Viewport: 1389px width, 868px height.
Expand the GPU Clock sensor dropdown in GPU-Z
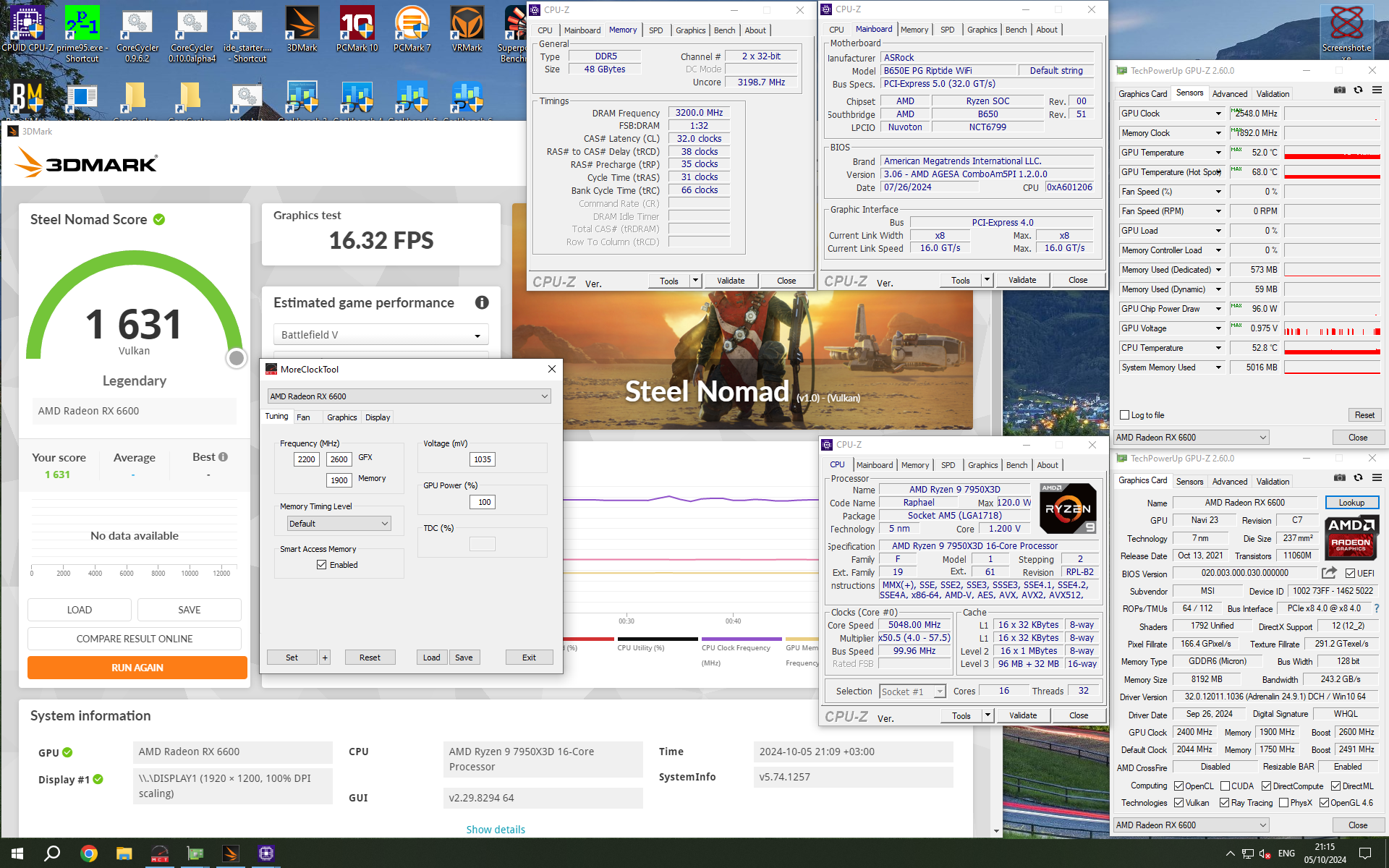coord(1218,114)
